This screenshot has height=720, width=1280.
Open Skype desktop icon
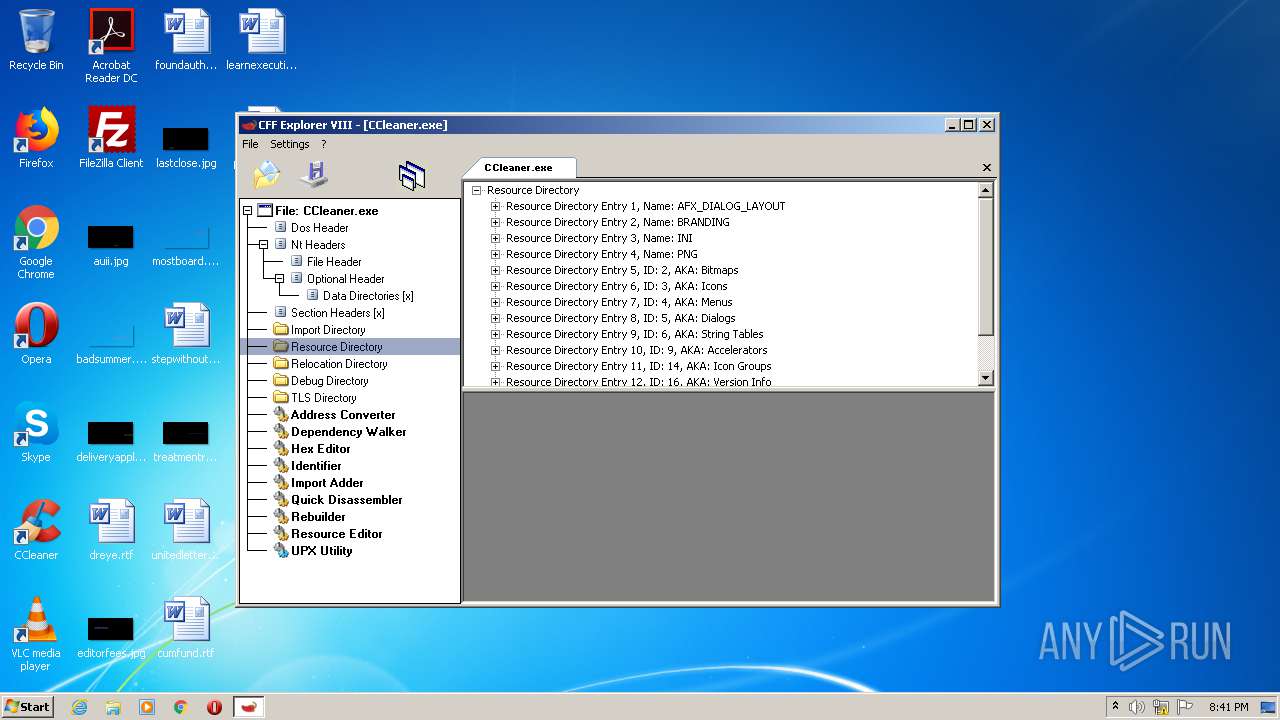tap(36, 432)
